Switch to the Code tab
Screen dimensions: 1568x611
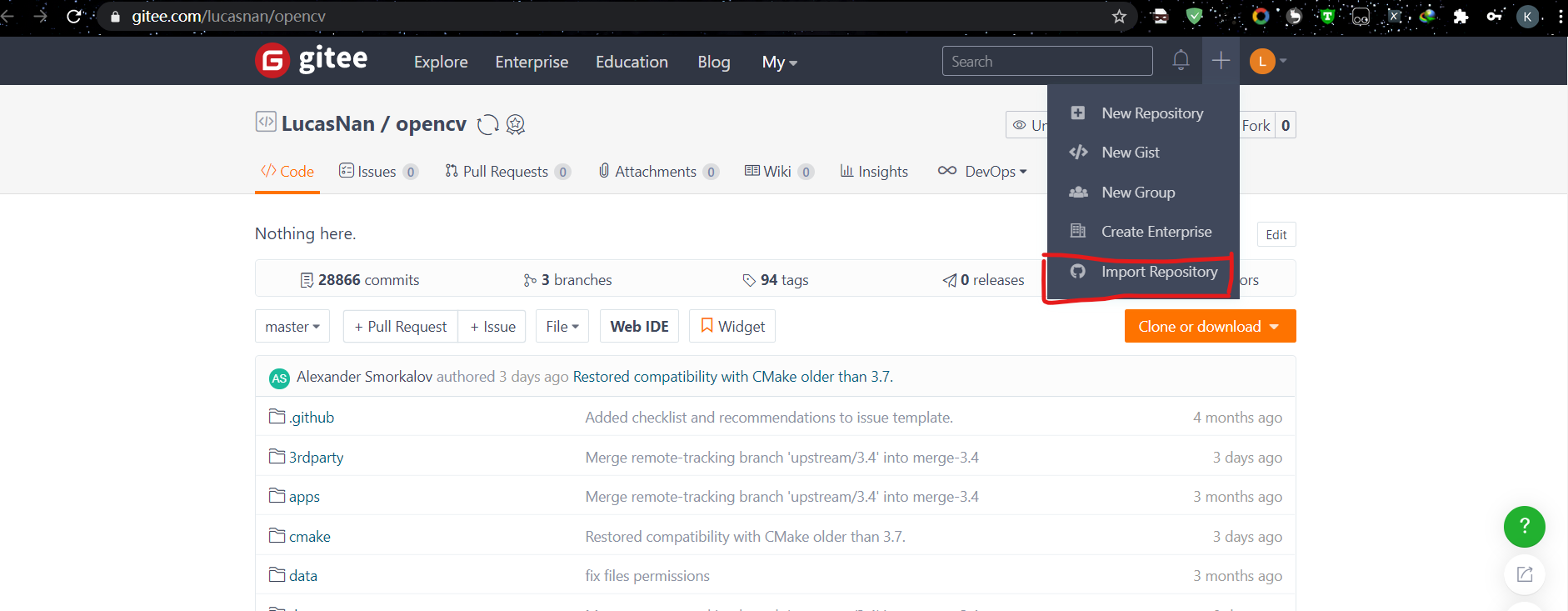[x=287, y=172]
